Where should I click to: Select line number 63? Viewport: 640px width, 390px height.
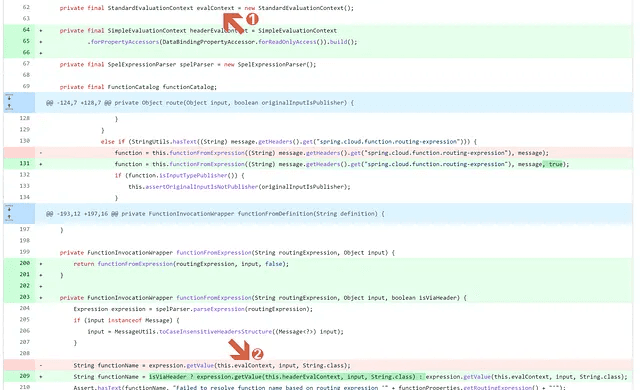coord(26,18)
